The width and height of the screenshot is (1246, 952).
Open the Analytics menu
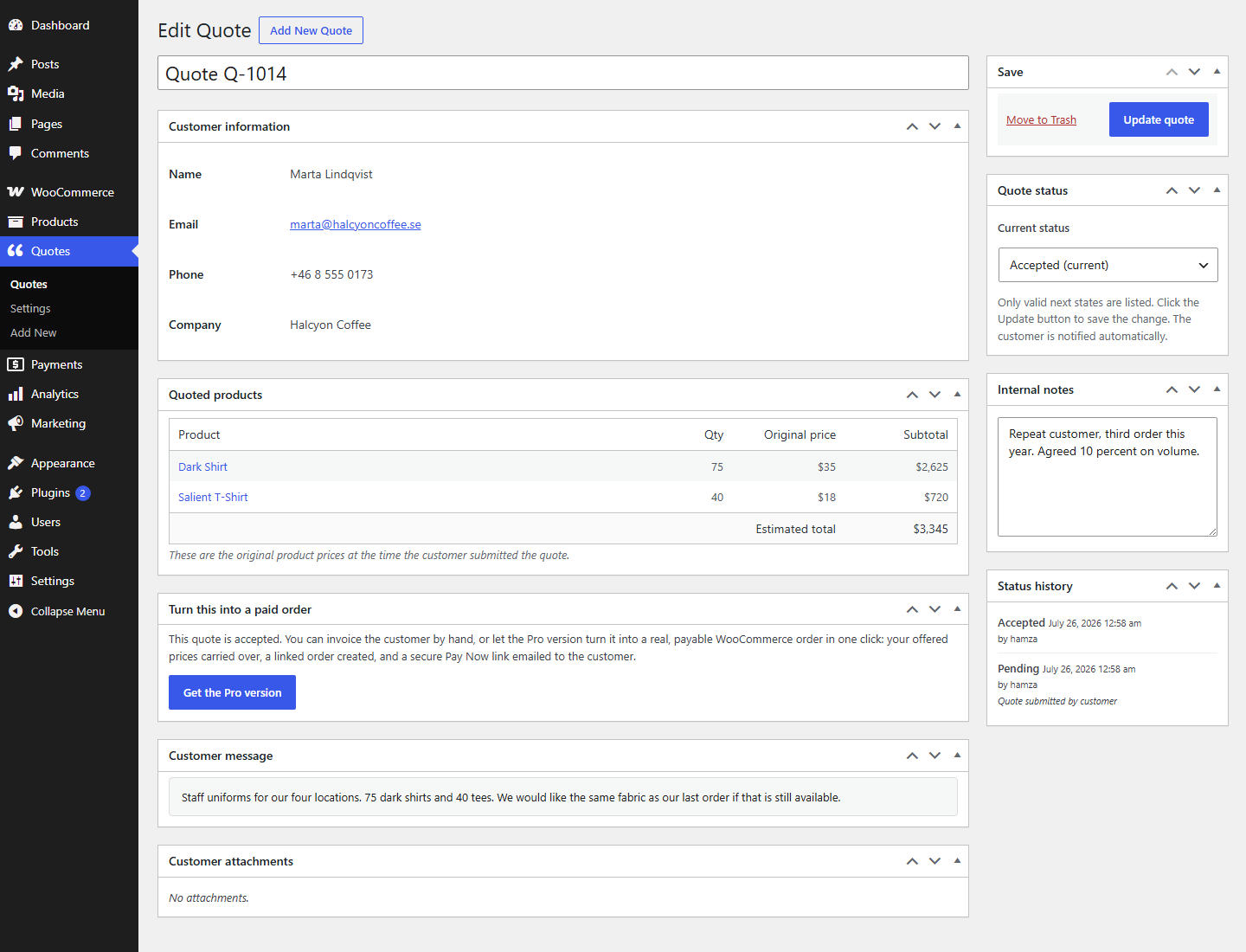(69, 394)
